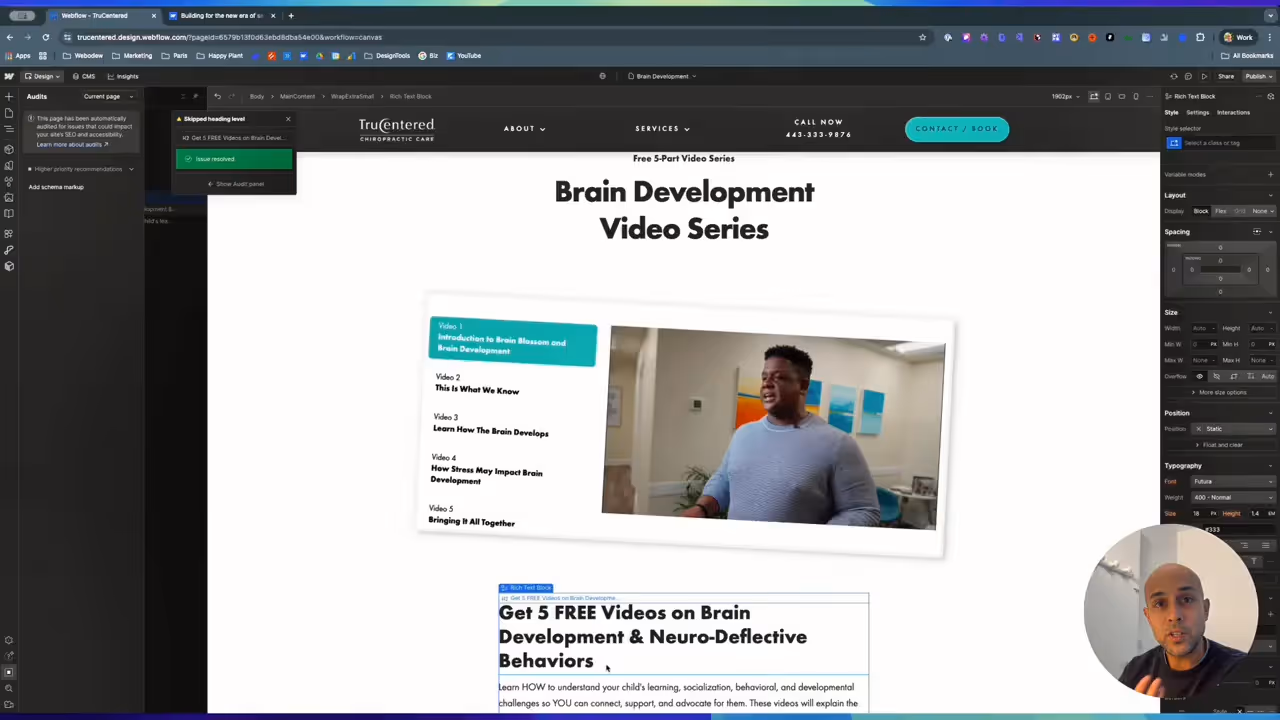Click the class or tag selector field
The width and height of the screenshot is (1280, 720).
click(1227, 143)
